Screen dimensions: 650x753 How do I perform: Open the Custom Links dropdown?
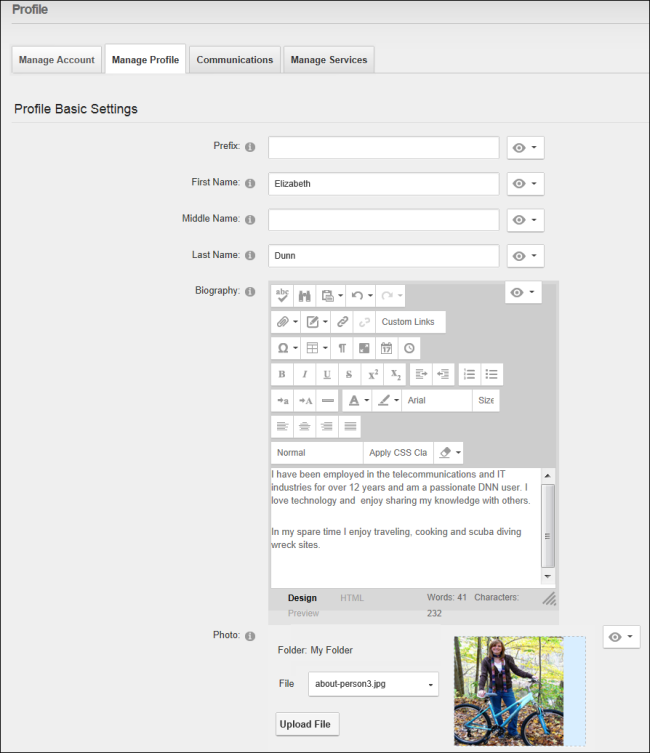410,322
